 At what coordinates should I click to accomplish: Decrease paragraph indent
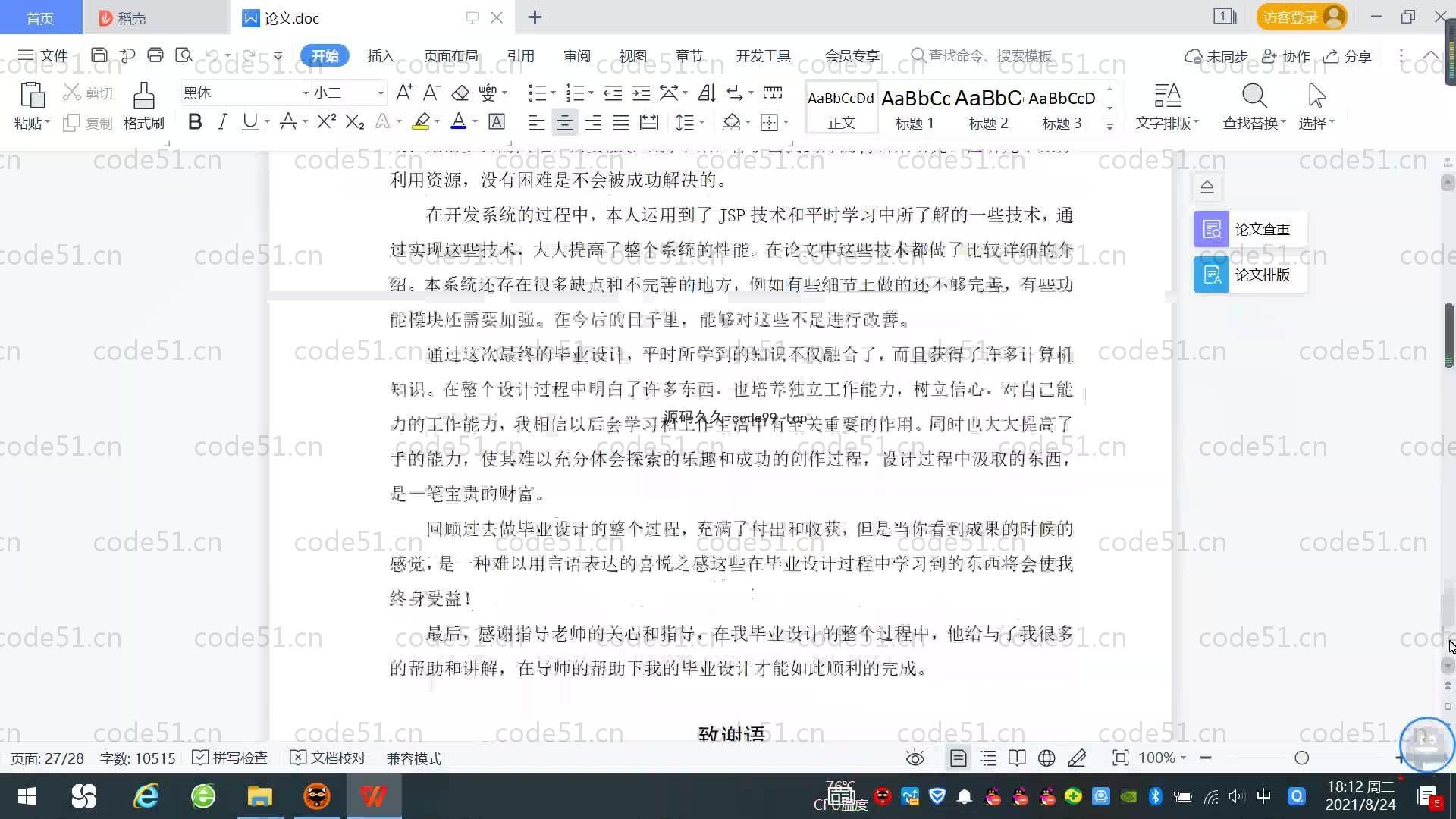[x=613, y=93]
